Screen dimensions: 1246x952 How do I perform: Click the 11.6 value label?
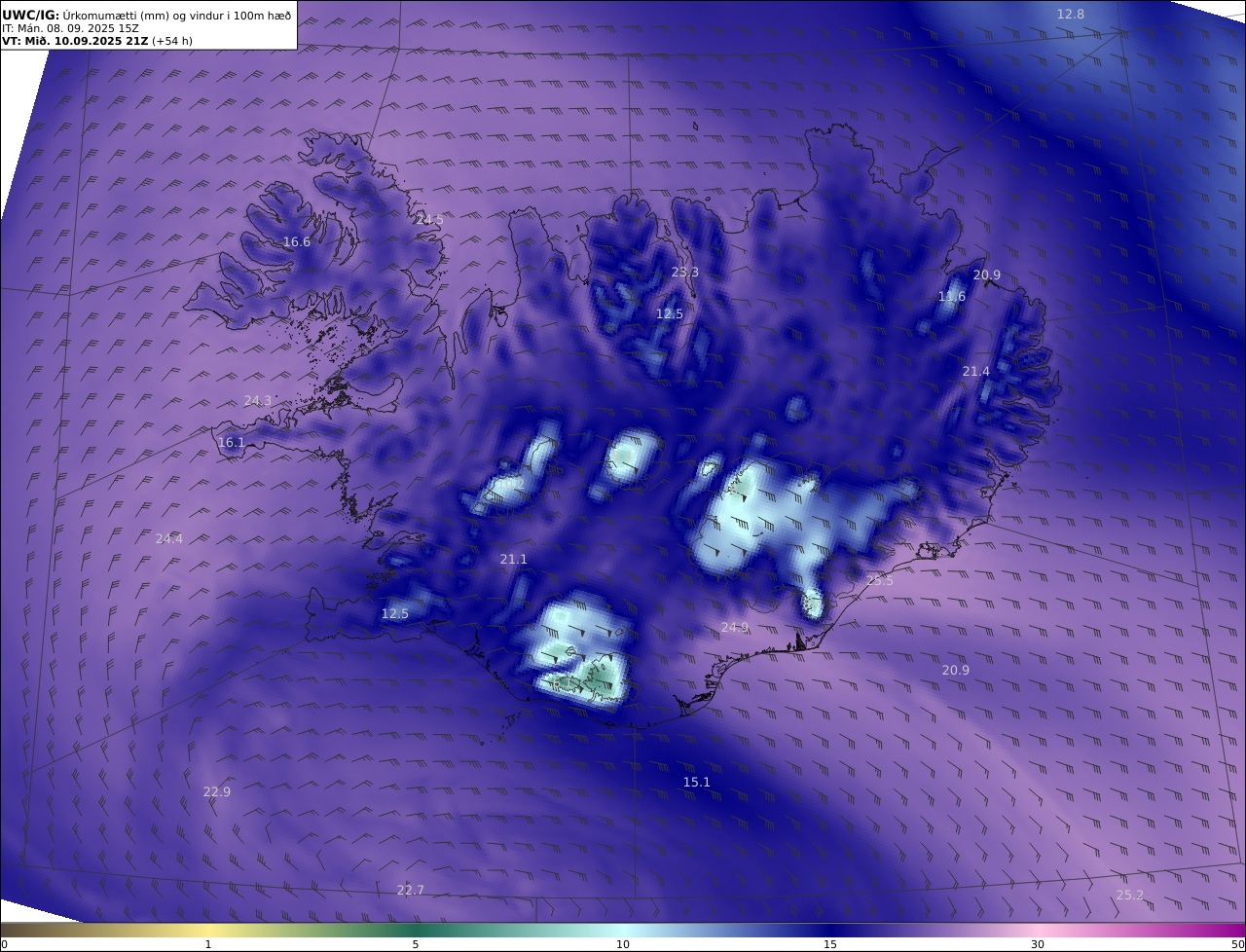(952, 296)
